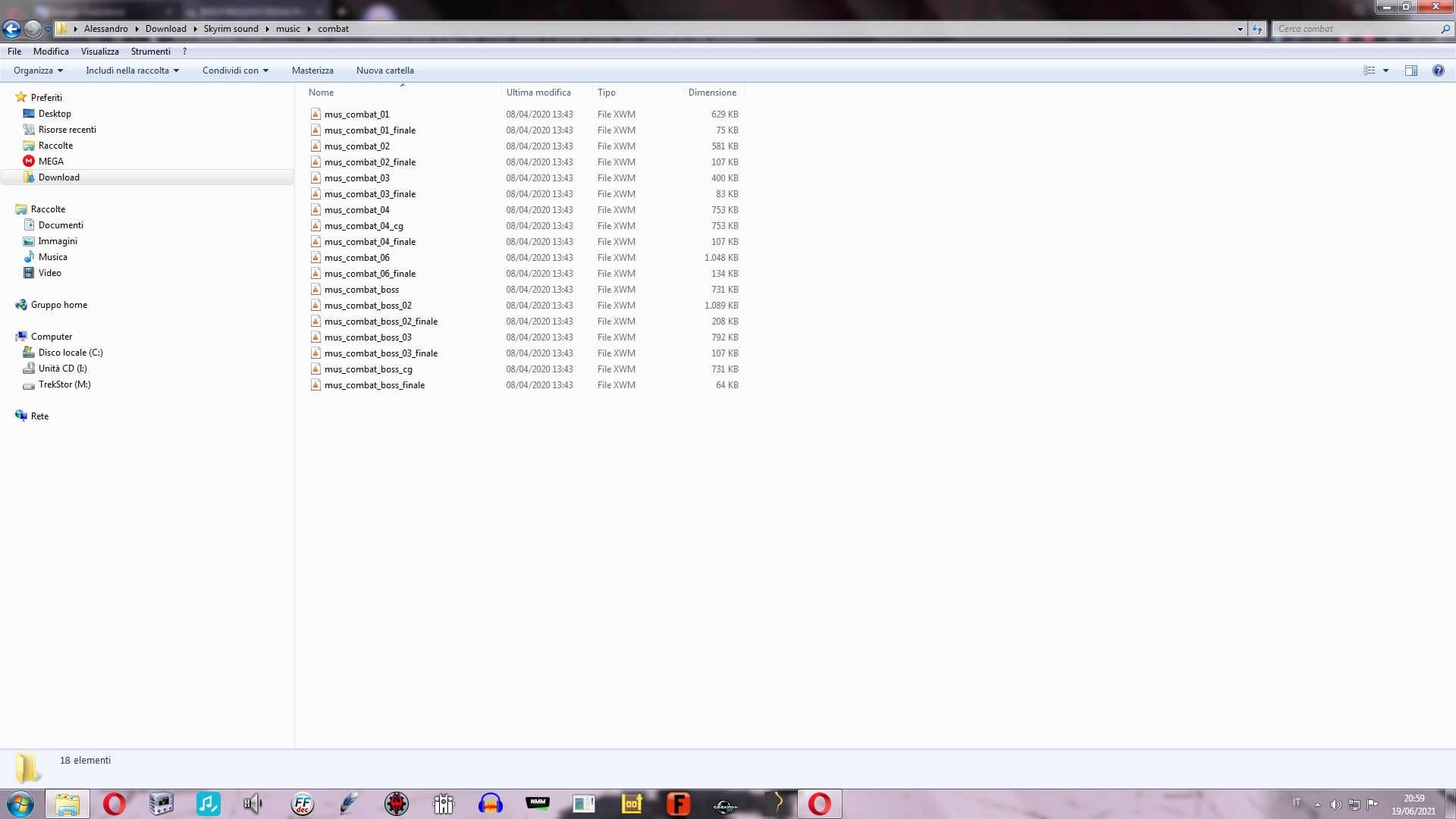Select Disco locale (C:)
The height and width of the screenshot is (819, 1456).
click(x=71, y=353)
